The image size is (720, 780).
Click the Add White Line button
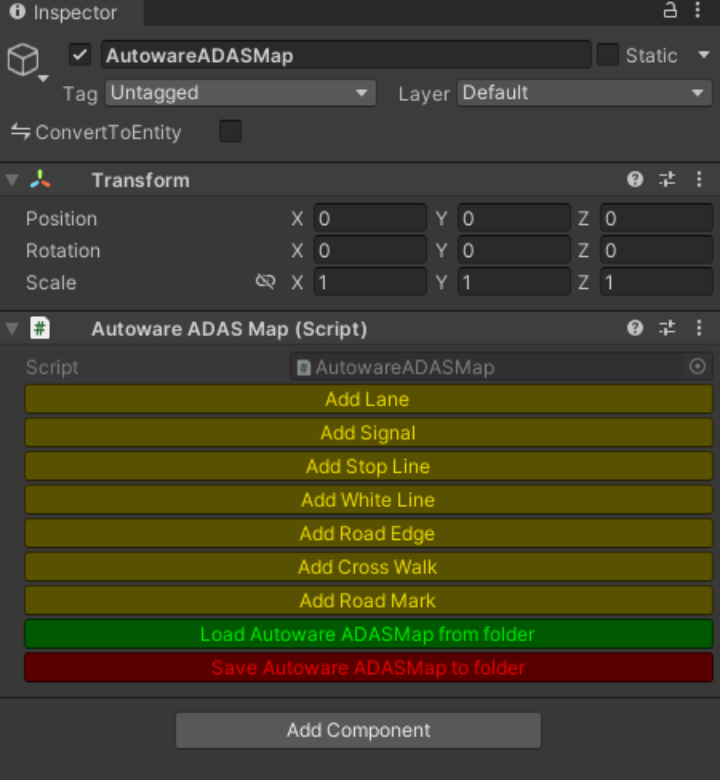[x=369, y=500]
